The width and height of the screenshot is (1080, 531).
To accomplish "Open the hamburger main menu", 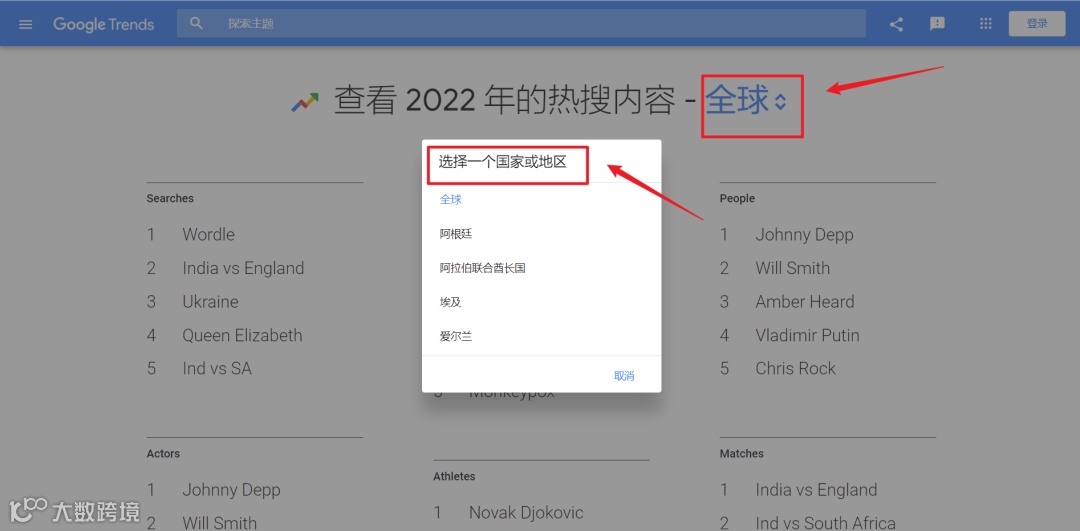I will [x=25, y=24].
